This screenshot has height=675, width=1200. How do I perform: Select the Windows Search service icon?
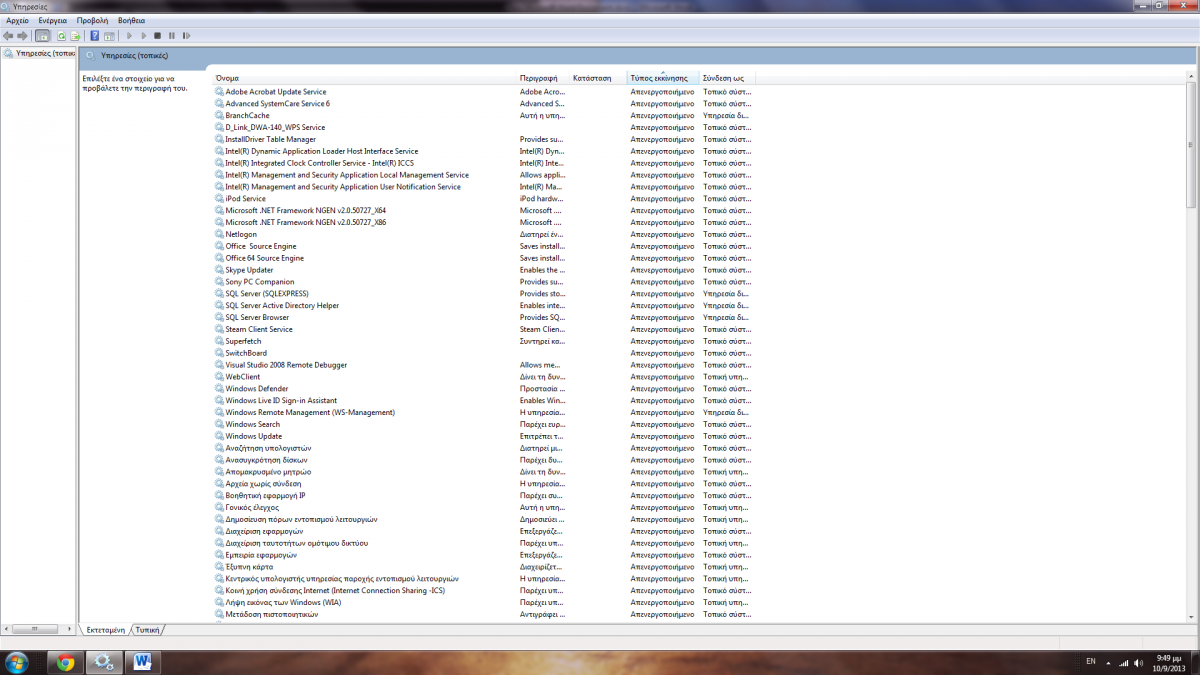tap(219, 424)
